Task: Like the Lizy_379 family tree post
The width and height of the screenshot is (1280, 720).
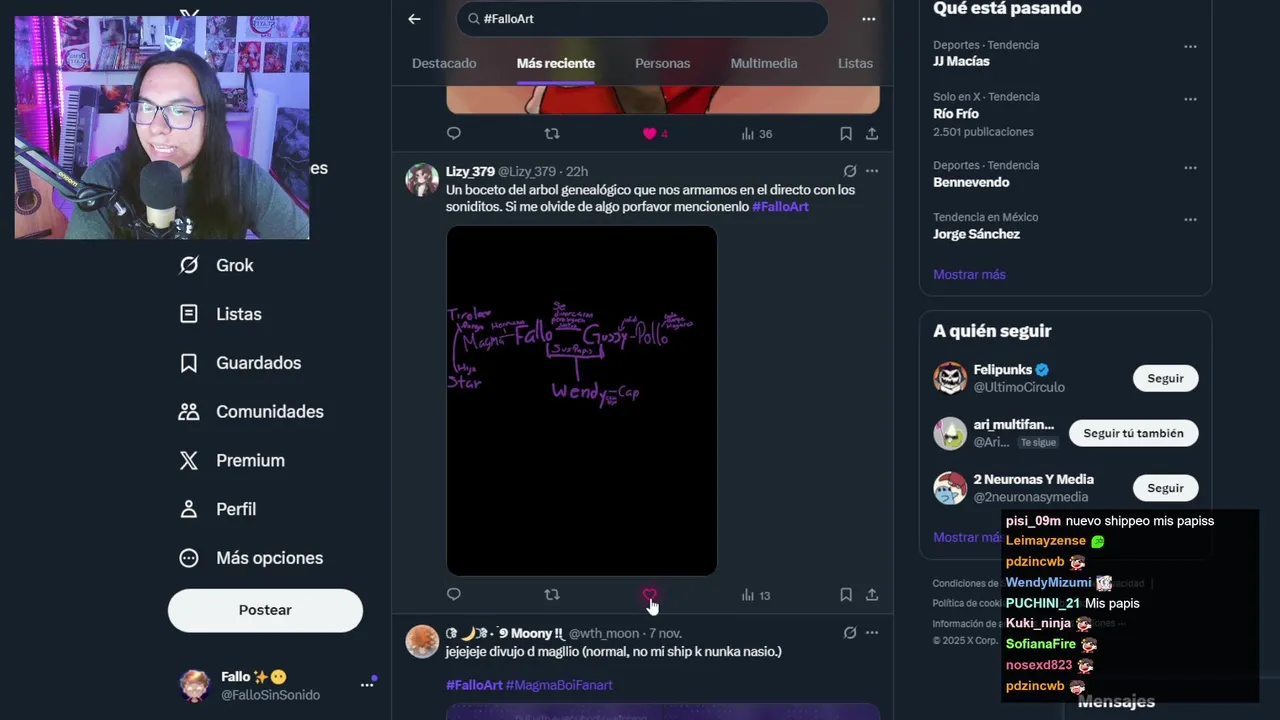Action: [x=650, y=595]
